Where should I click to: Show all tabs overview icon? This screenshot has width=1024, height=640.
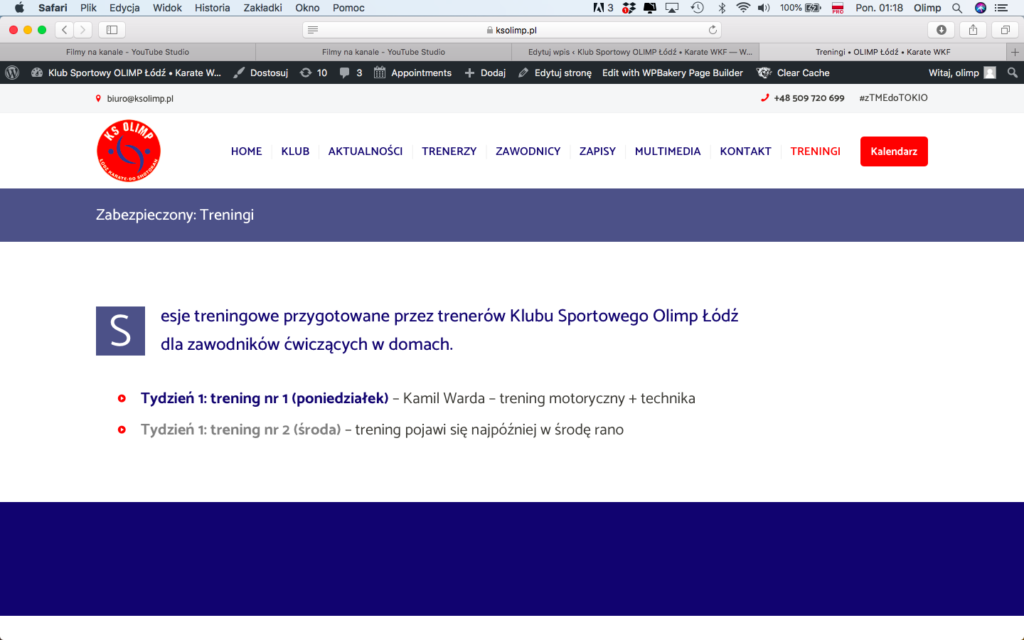click(x=1004, y=30)
